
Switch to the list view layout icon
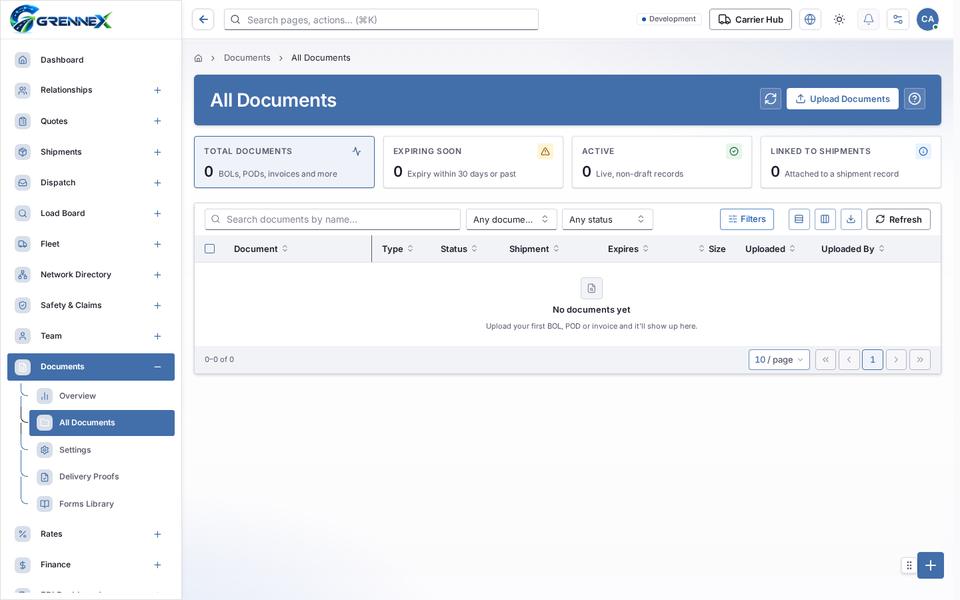(x=798, y=219)
